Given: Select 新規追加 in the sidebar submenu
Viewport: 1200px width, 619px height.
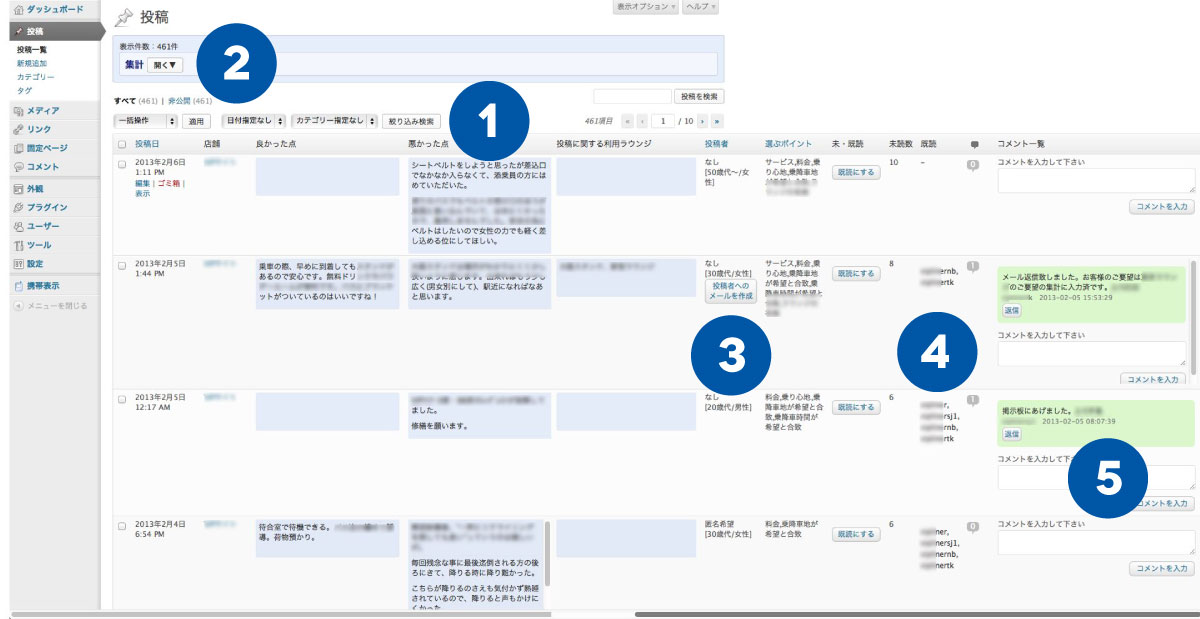Looking at the screenshot, I should pos(32,63).
